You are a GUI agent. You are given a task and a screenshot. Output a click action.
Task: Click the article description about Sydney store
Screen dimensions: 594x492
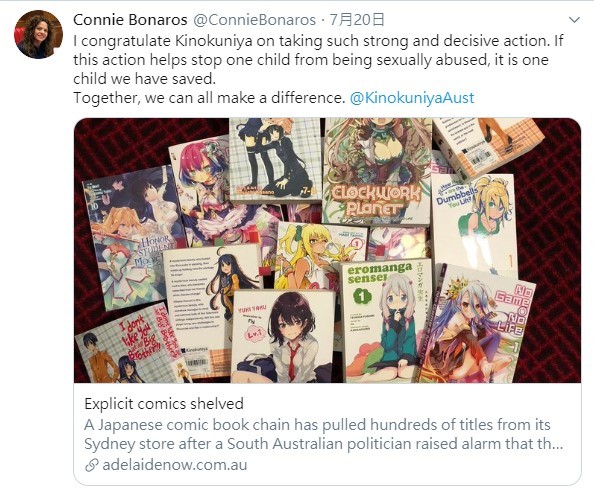pos(324,434)
